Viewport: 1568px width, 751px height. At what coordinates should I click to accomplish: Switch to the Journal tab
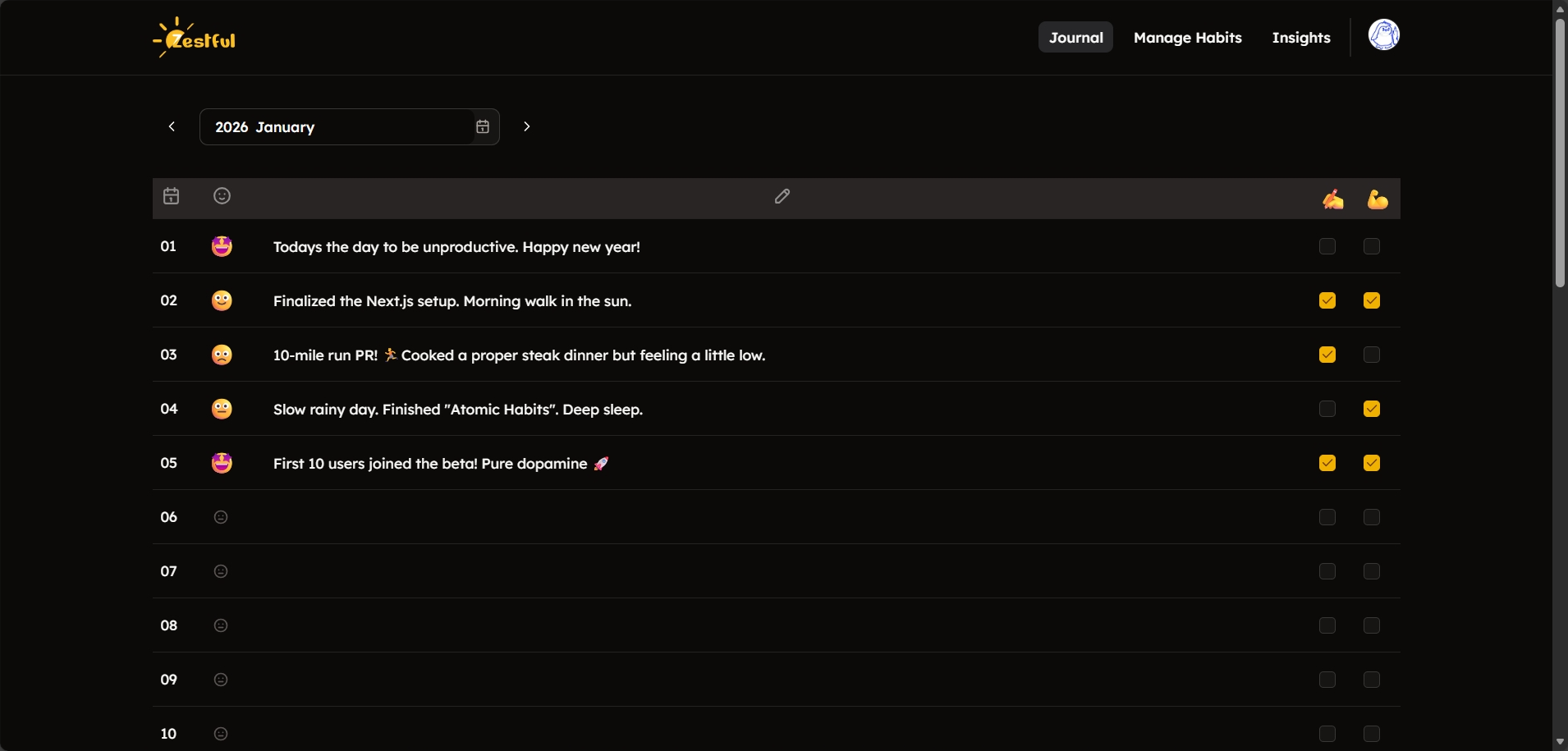(x=1075, y=37)
